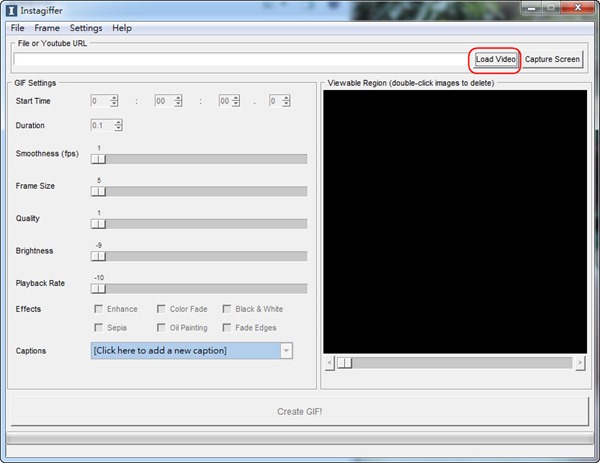
Task: Click the Create GIF! button
Action: click(x=300, y=411)
